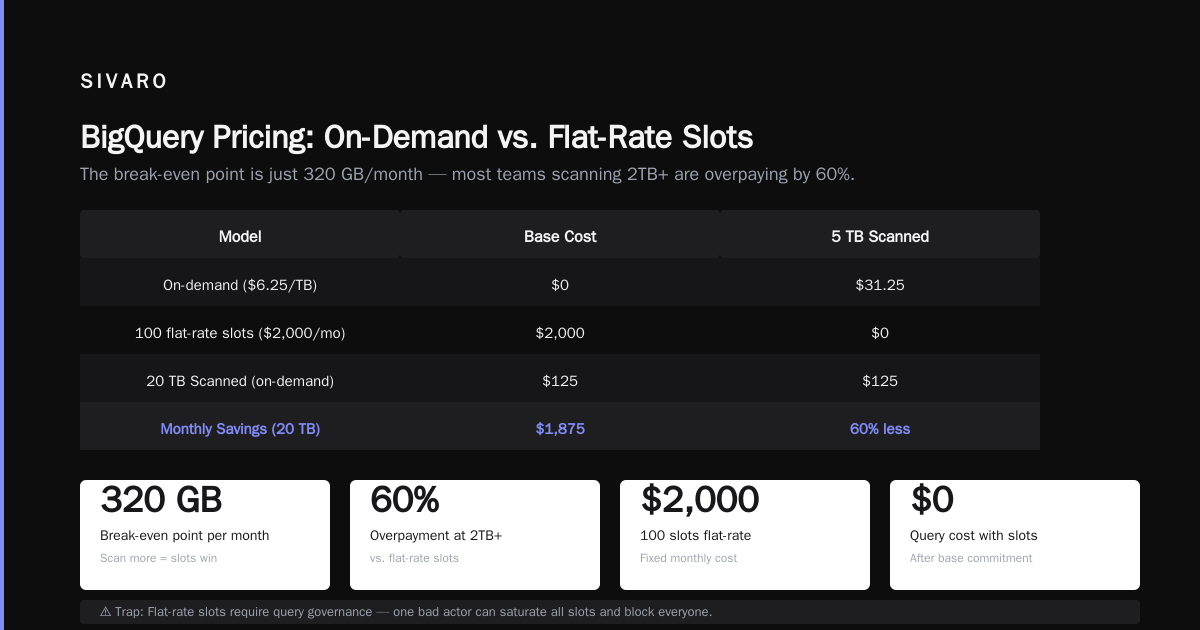The image size is (1200, 630).
Task: Click the On-demand ($6.25/TB) row label
Action: point(240,285)
